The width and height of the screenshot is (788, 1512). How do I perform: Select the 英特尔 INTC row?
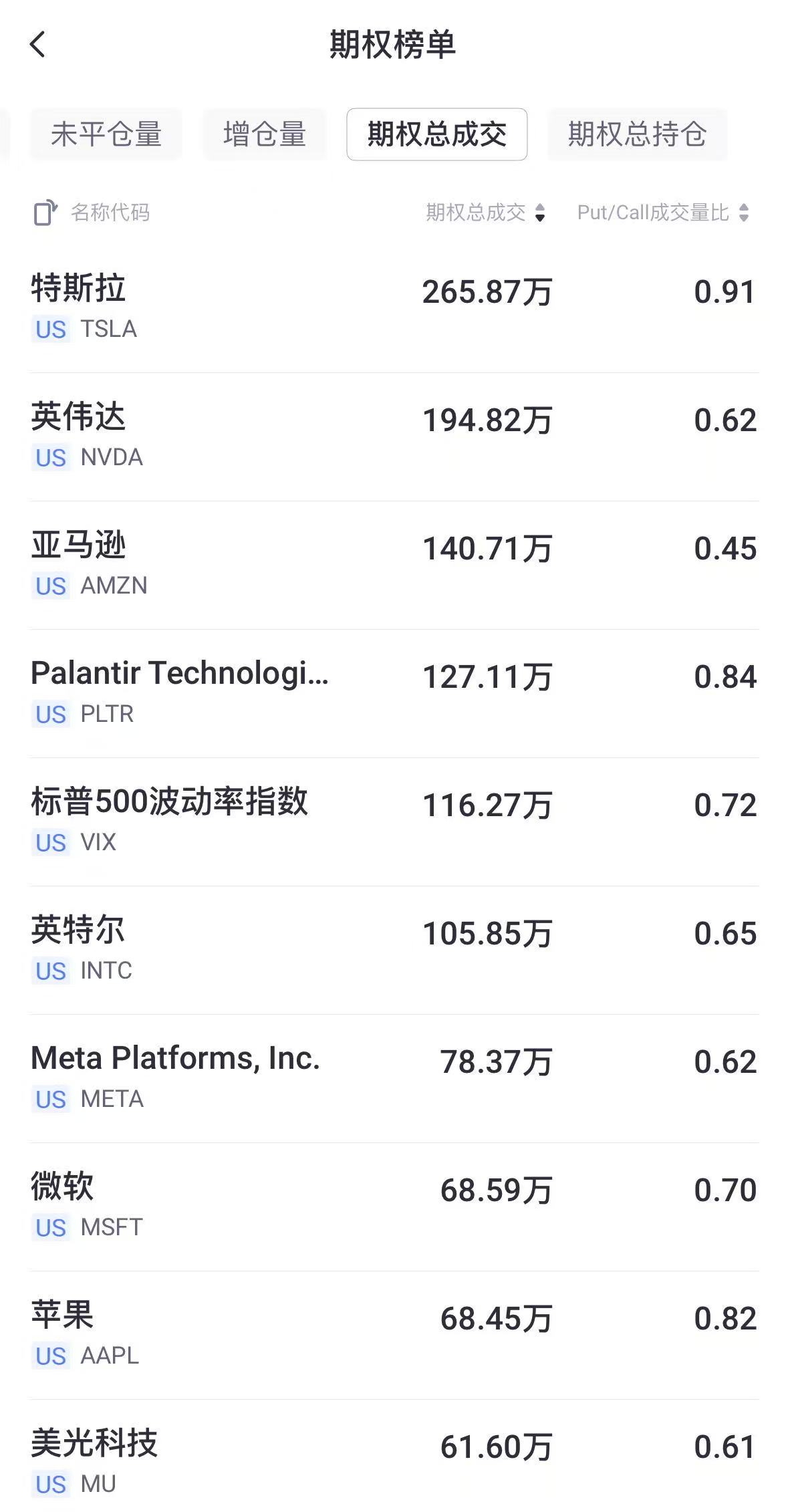click(394, 949)
